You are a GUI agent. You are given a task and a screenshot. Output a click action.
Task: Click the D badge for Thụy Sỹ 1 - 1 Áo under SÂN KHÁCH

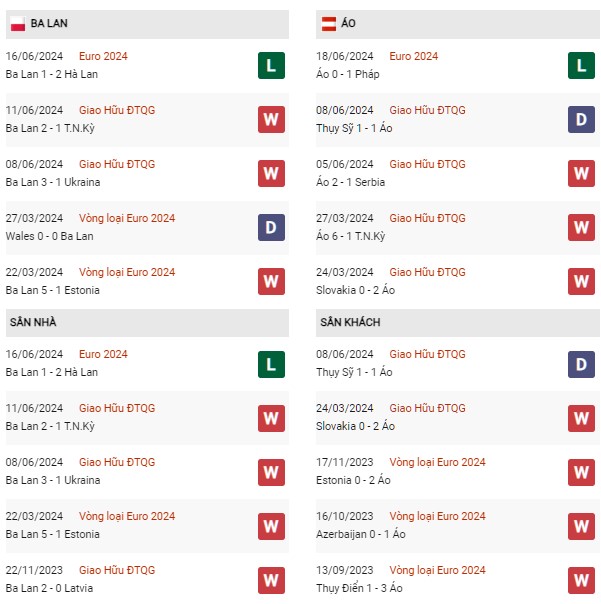point(581,364)
